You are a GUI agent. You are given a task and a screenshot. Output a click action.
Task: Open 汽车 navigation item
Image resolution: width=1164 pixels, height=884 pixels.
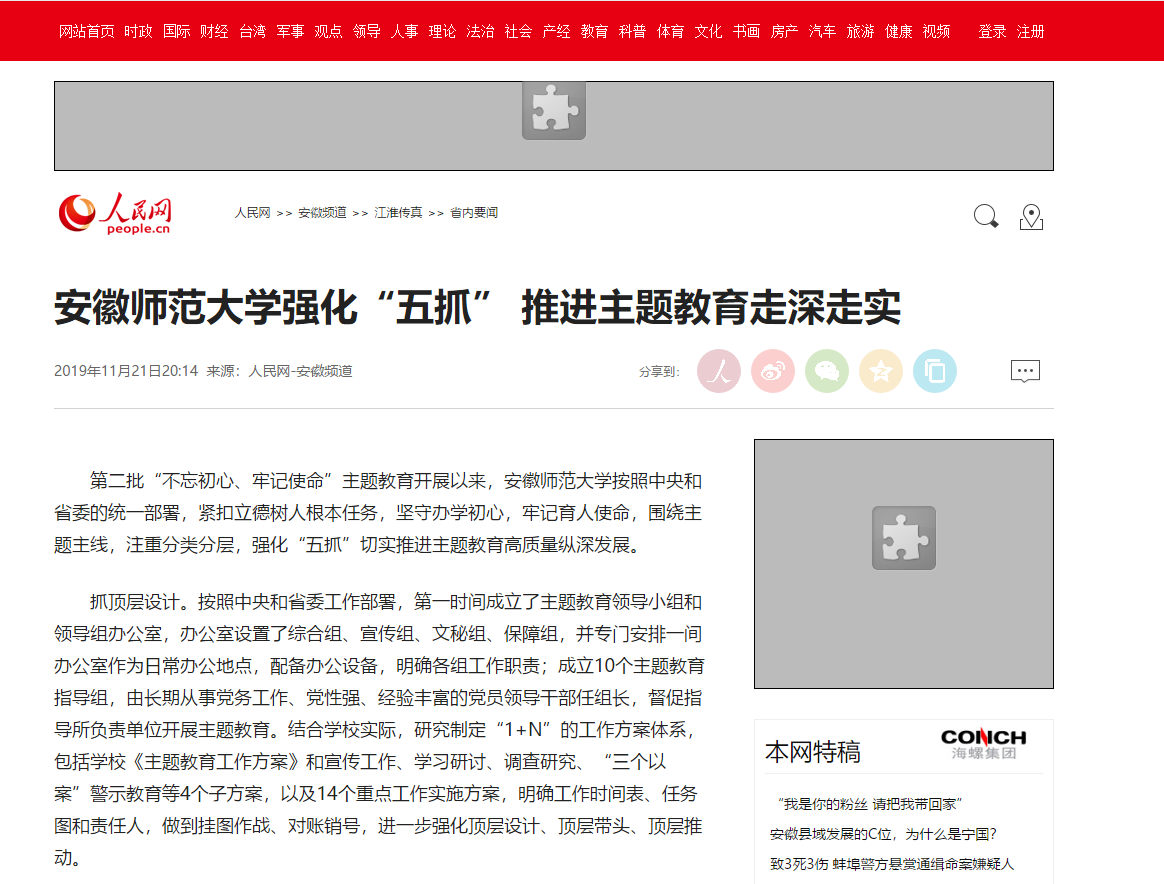point(823,31)
